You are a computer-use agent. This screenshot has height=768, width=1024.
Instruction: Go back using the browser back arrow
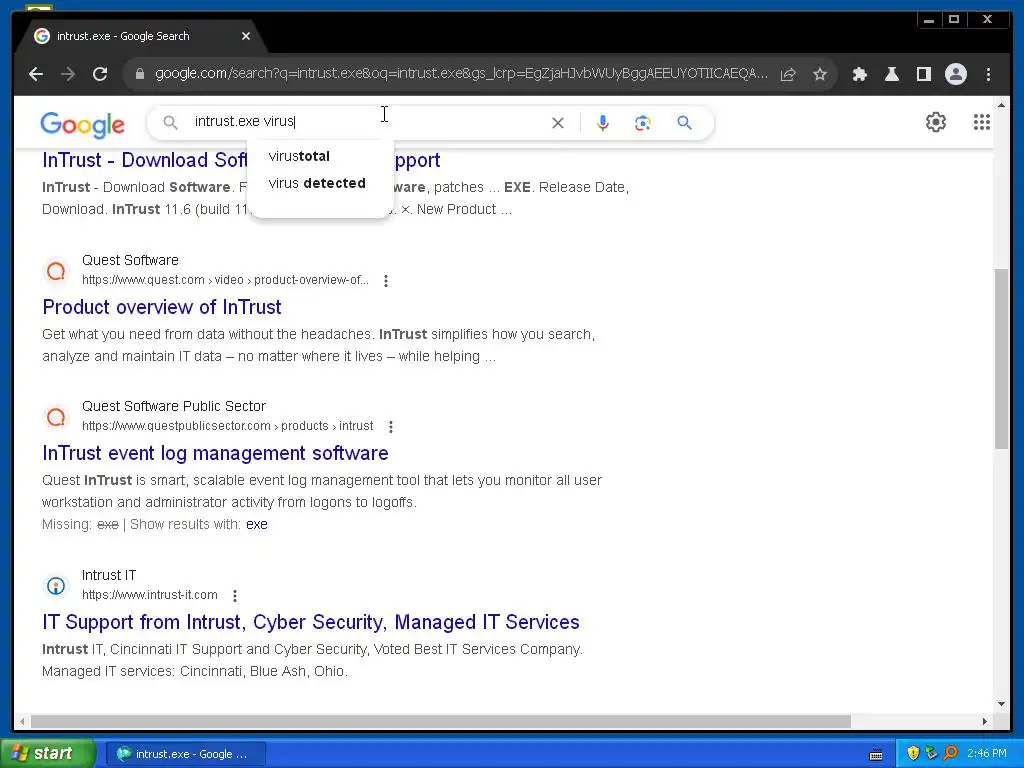pos(36,74)
